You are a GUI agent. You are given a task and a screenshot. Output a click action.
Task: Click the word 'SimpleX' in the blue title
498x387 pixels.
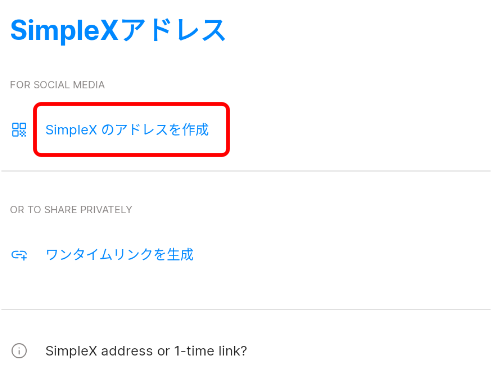point(64,31)
